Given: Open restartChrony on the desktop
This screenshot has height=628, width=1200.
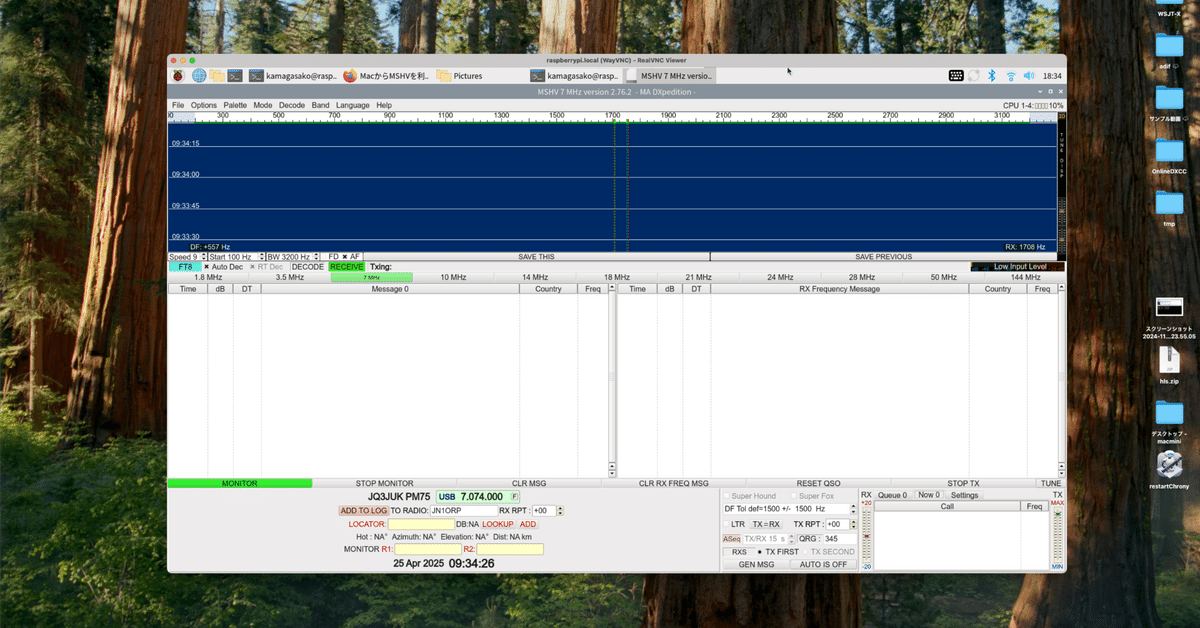Looking at the screenshot, I should (1169, 470).
